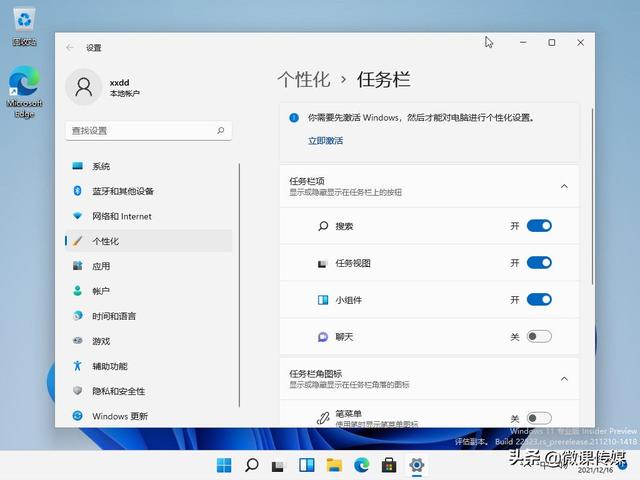The width and height of the screenshot is (640, 480).
Task: Click the 开 label beside 搜索
Action: tap(515, 226)
